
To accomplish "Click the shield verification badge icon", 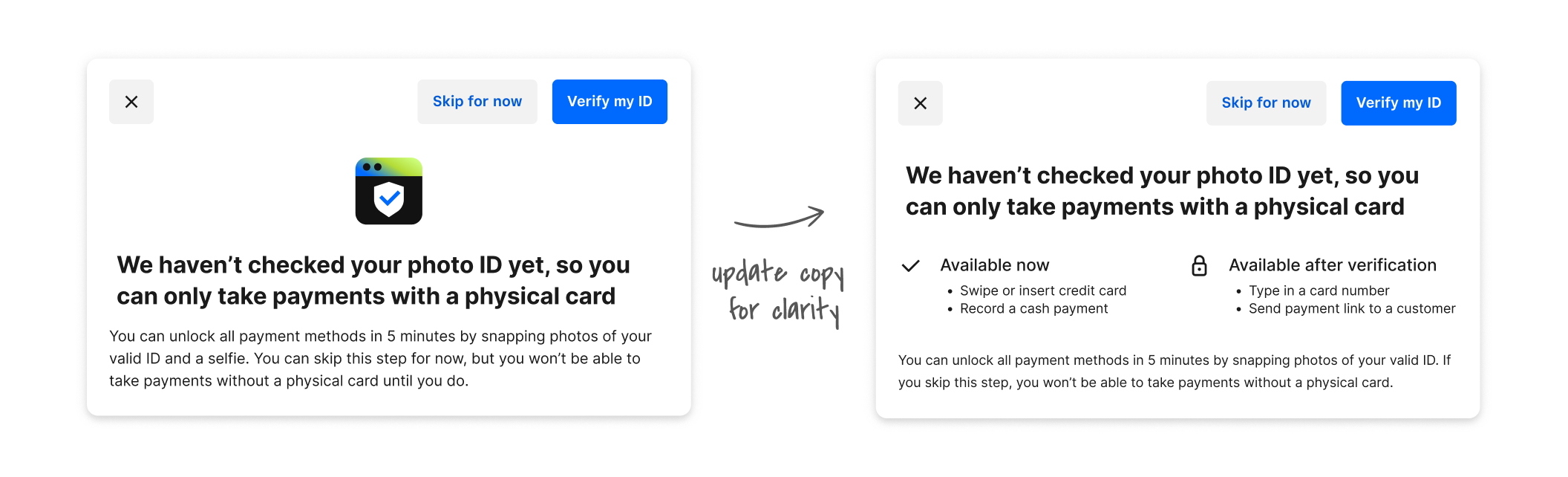I will [x=388, y=191].
